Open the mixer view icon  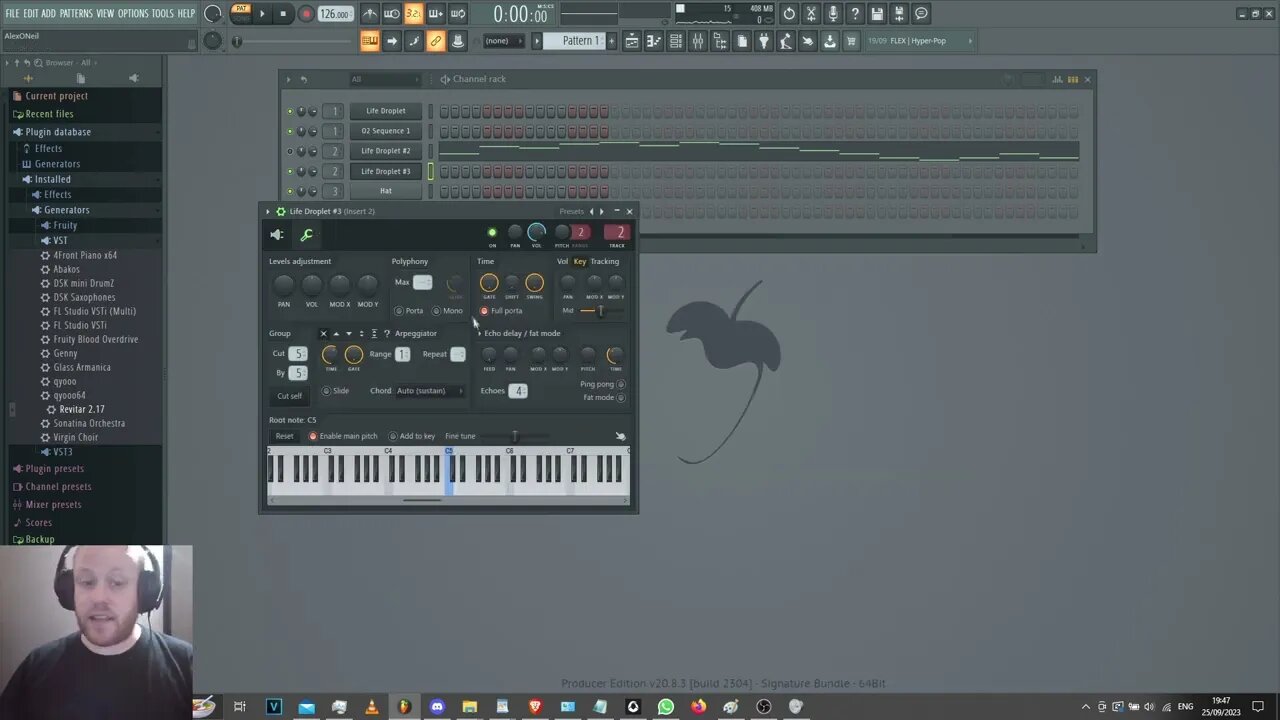click(697, 41)
